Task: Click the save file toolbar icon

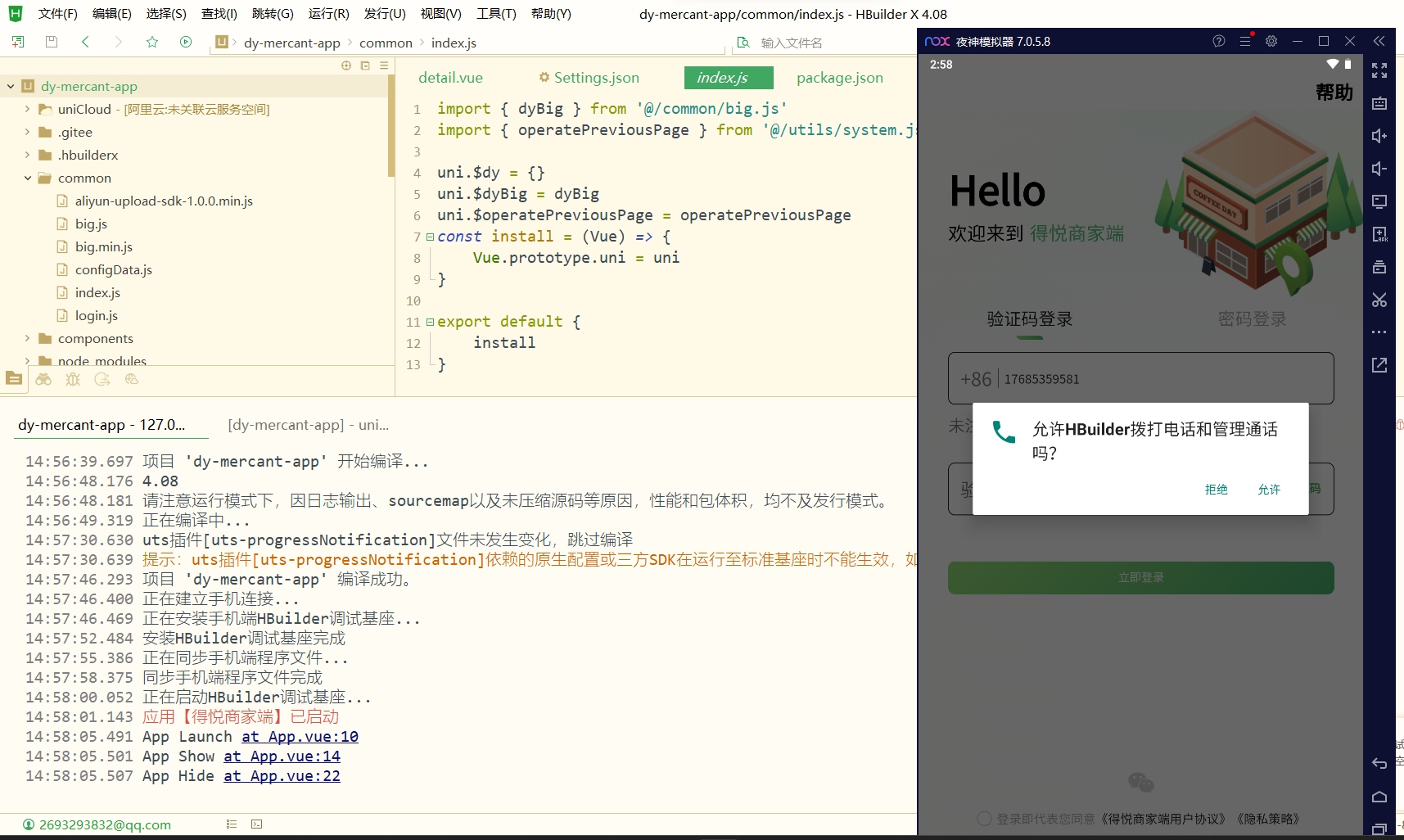Action: (52, 42)
